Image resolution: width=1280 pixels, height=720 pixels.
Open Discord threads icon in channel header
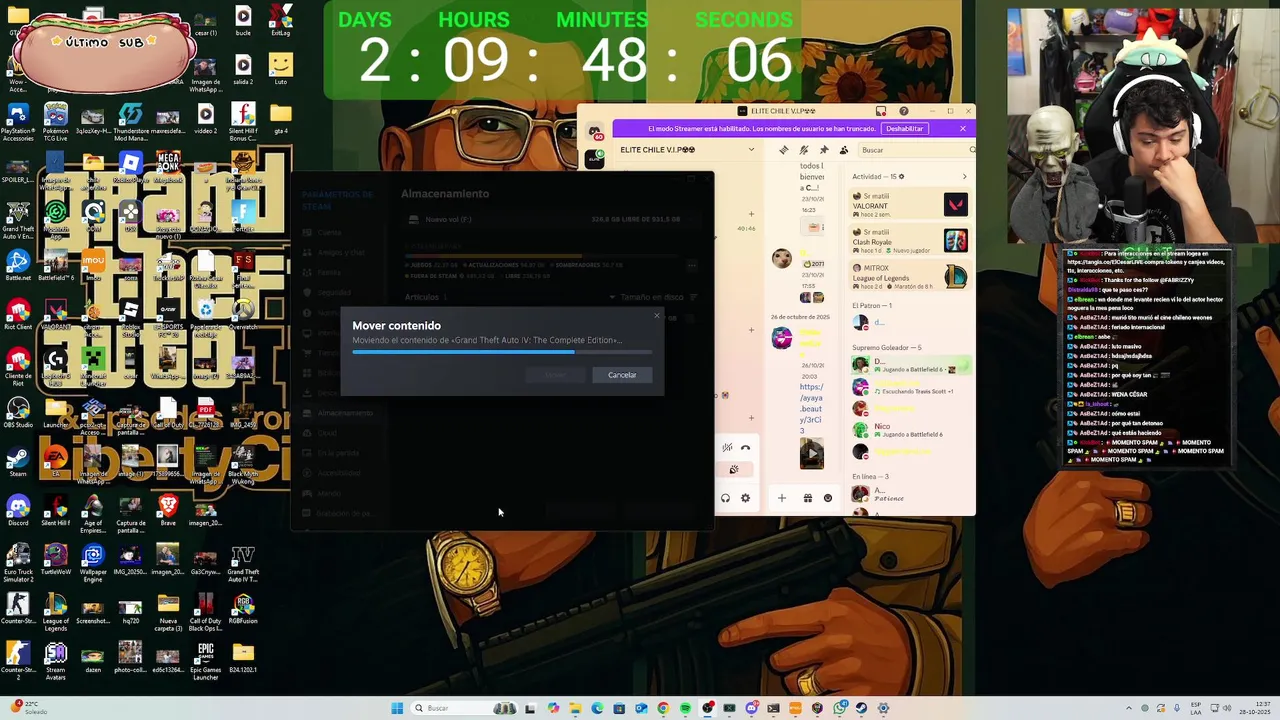(783, 150)
